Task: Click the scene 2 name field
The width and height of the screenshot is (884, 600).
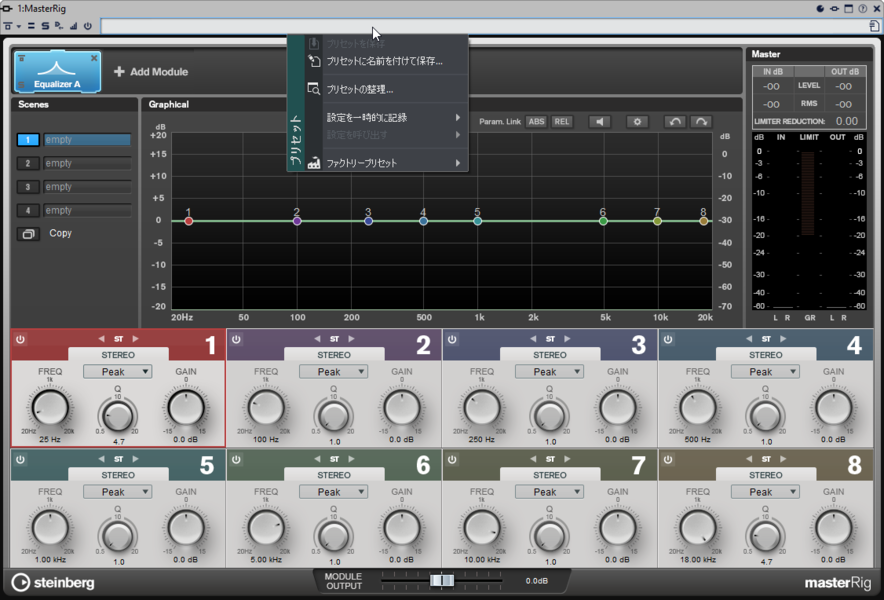Action: pyautogui.click(x=87, y=164)
